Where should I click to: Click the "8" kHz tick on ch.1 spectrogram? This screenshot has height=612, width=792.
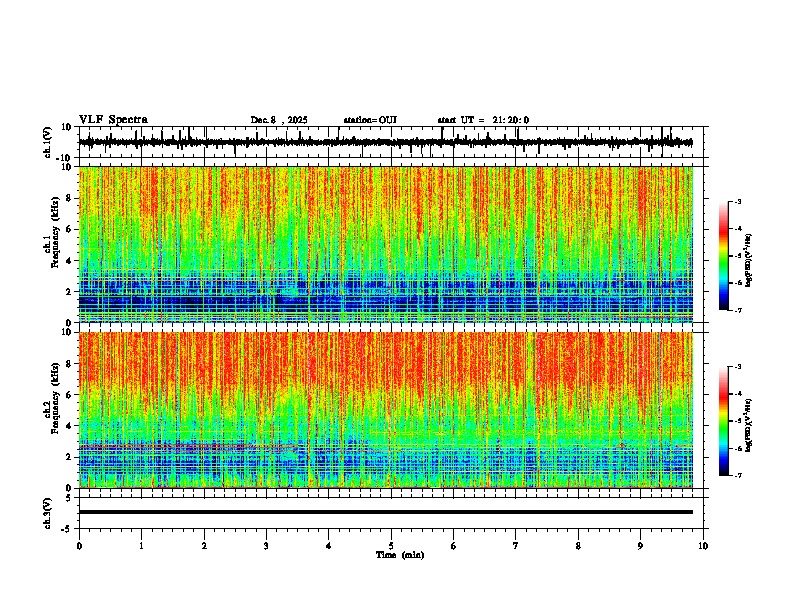pos(69,198)
